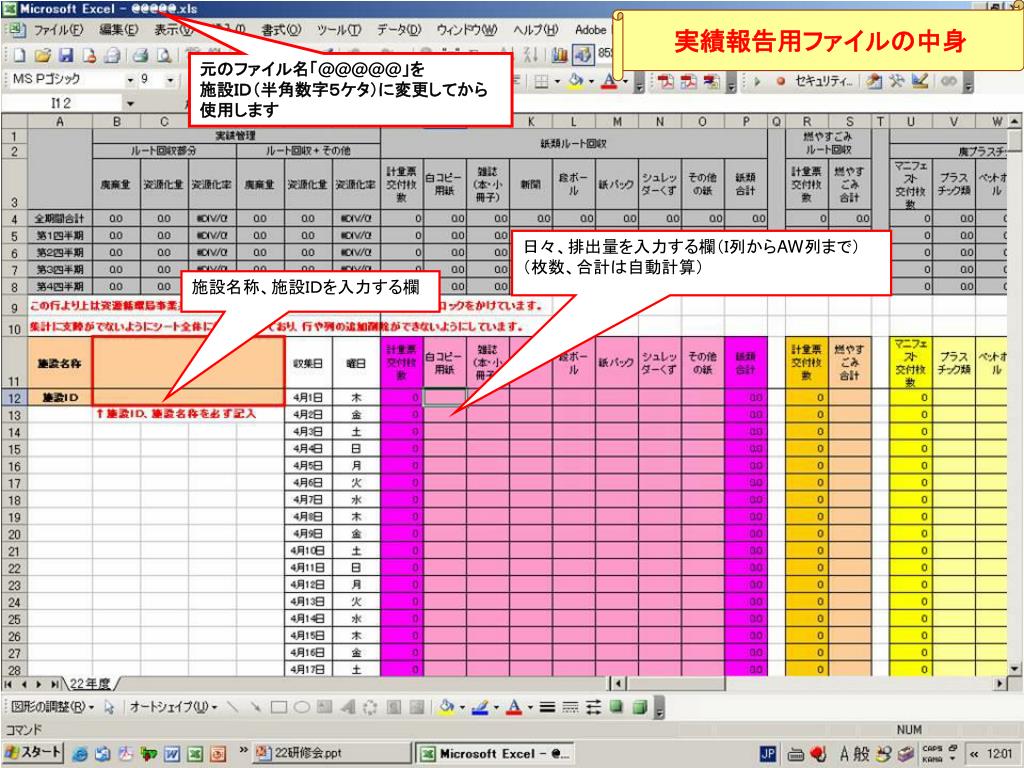This screenshot has height=768, width=1024.
Task: Click the Name Box showing I12
Action: [x=61, y=103]
